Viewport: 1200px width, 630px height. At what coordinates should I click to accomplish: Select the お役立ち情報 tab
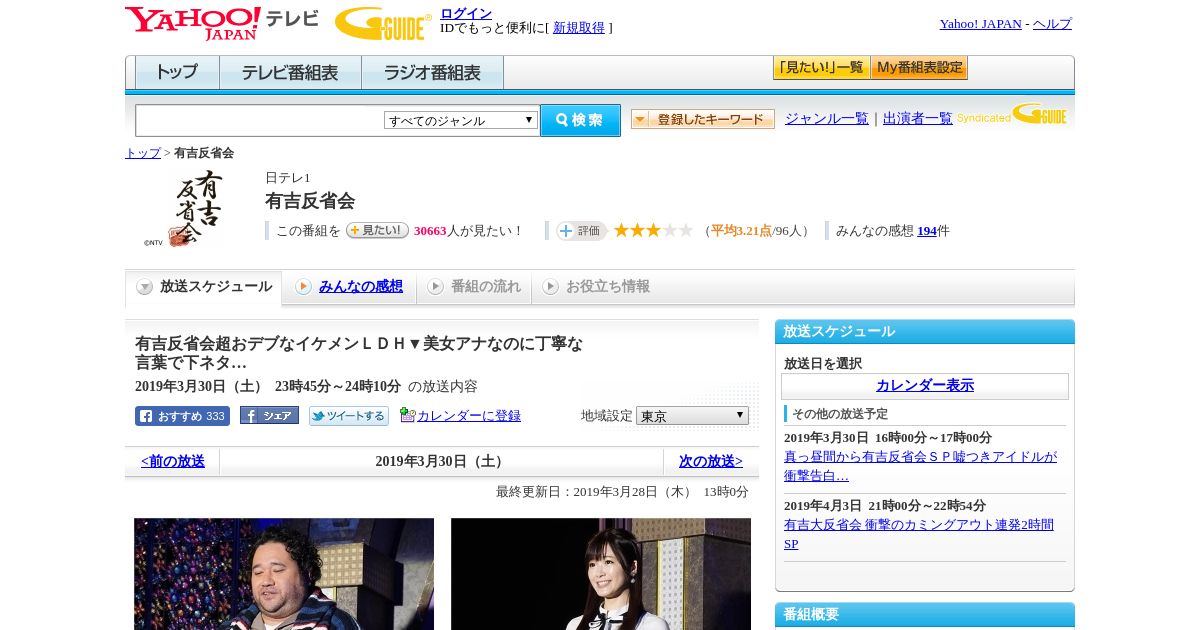pyautogui.click(x=596, y=287)
